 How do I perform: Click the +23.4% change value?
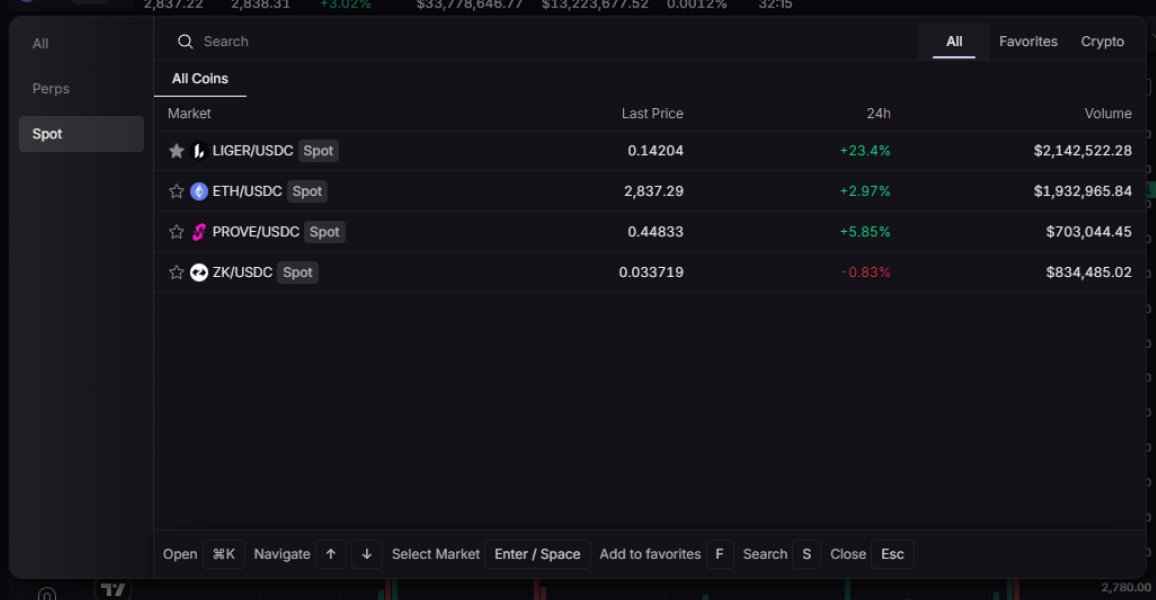(x=865, y=151)
